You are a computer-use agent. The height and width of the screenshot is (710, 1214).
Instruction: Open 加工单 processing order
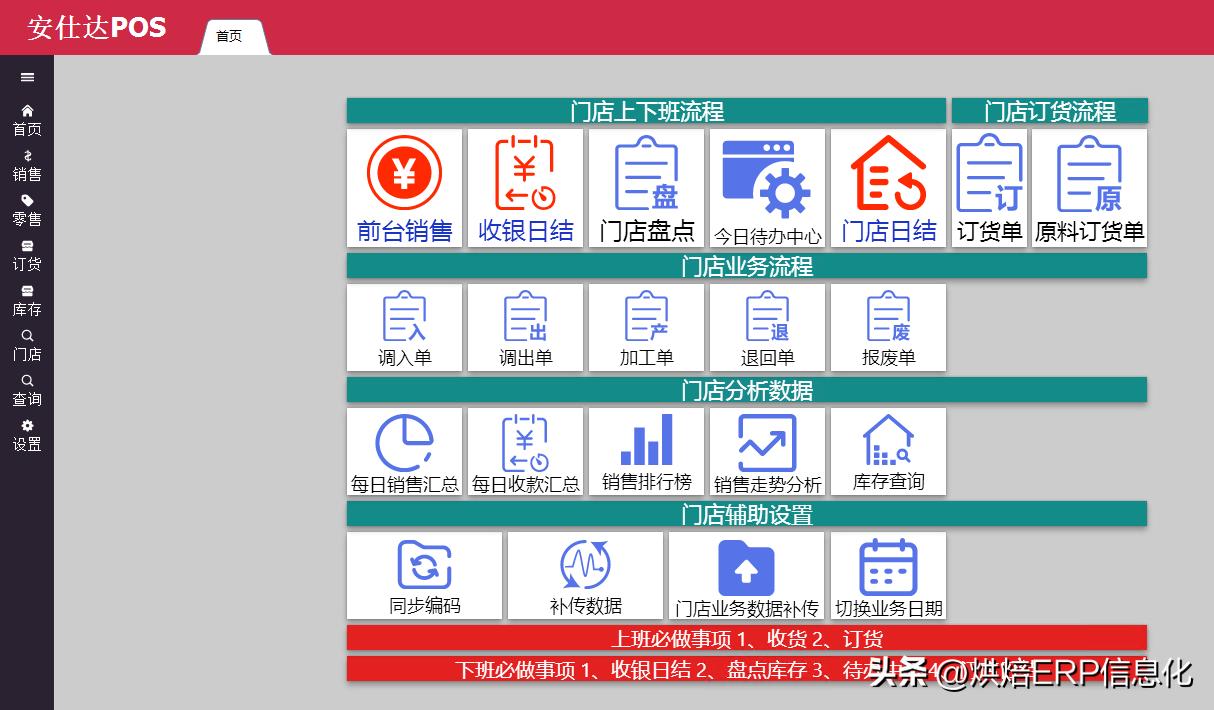point(646,325)
